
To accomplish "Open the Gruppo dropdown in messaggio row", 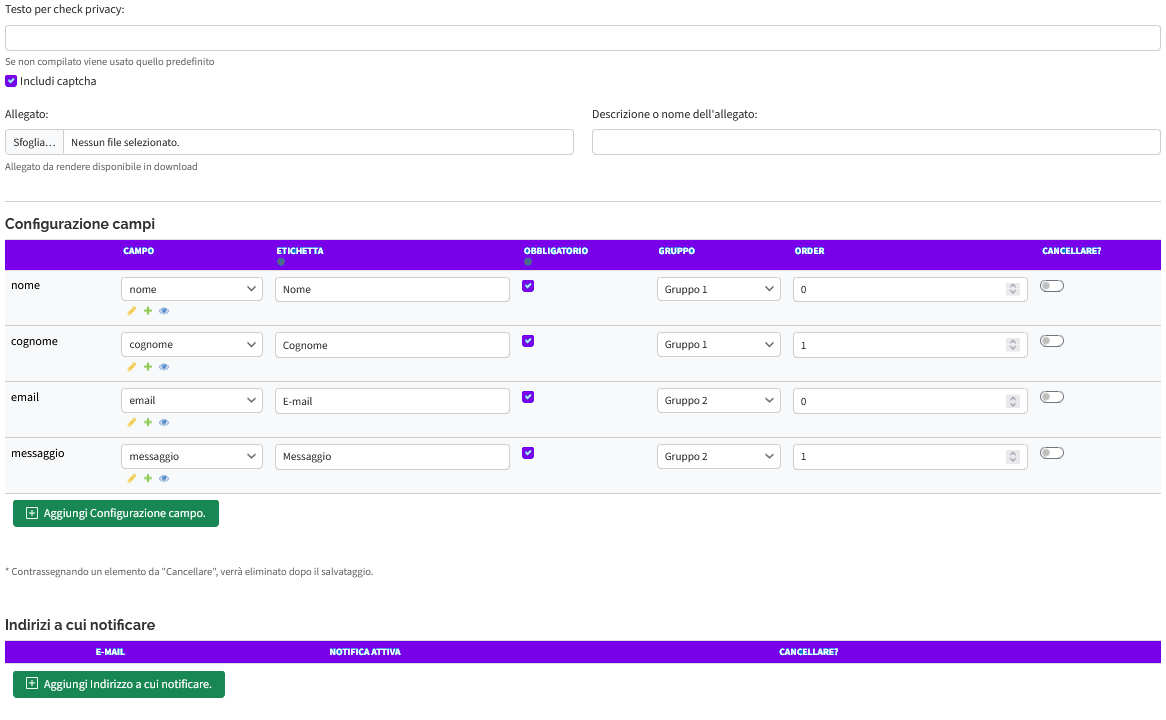I will [718, 456].
